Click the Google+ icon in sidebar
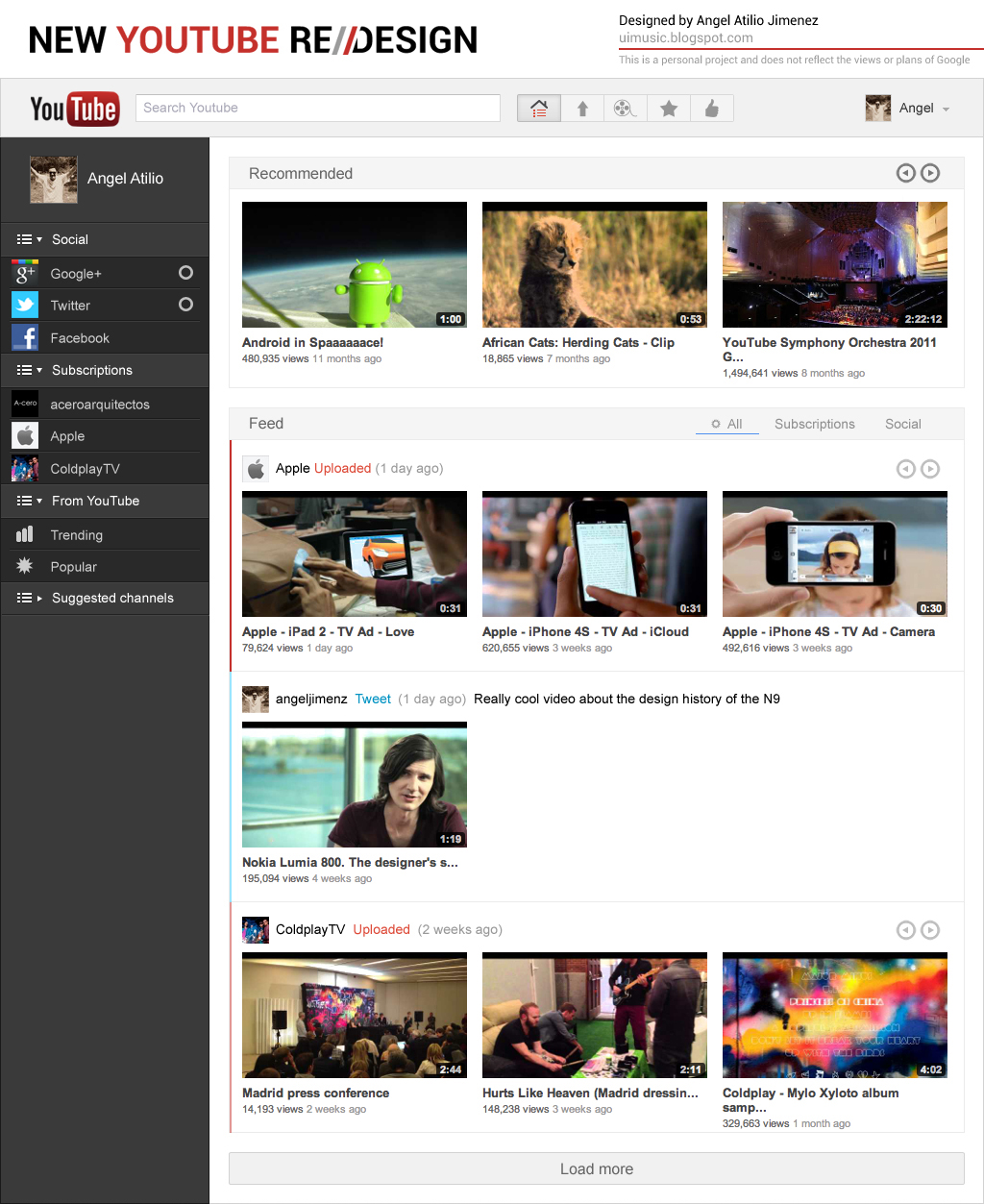The image size is (984, 1204). (25, 273)
